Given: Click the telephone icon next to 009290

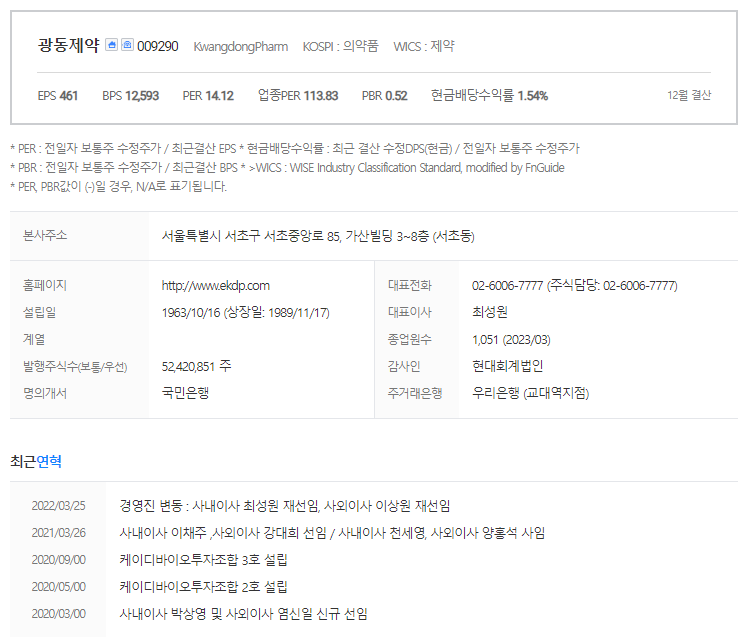Looking at the screenshot, I should [x=127, y=44].
